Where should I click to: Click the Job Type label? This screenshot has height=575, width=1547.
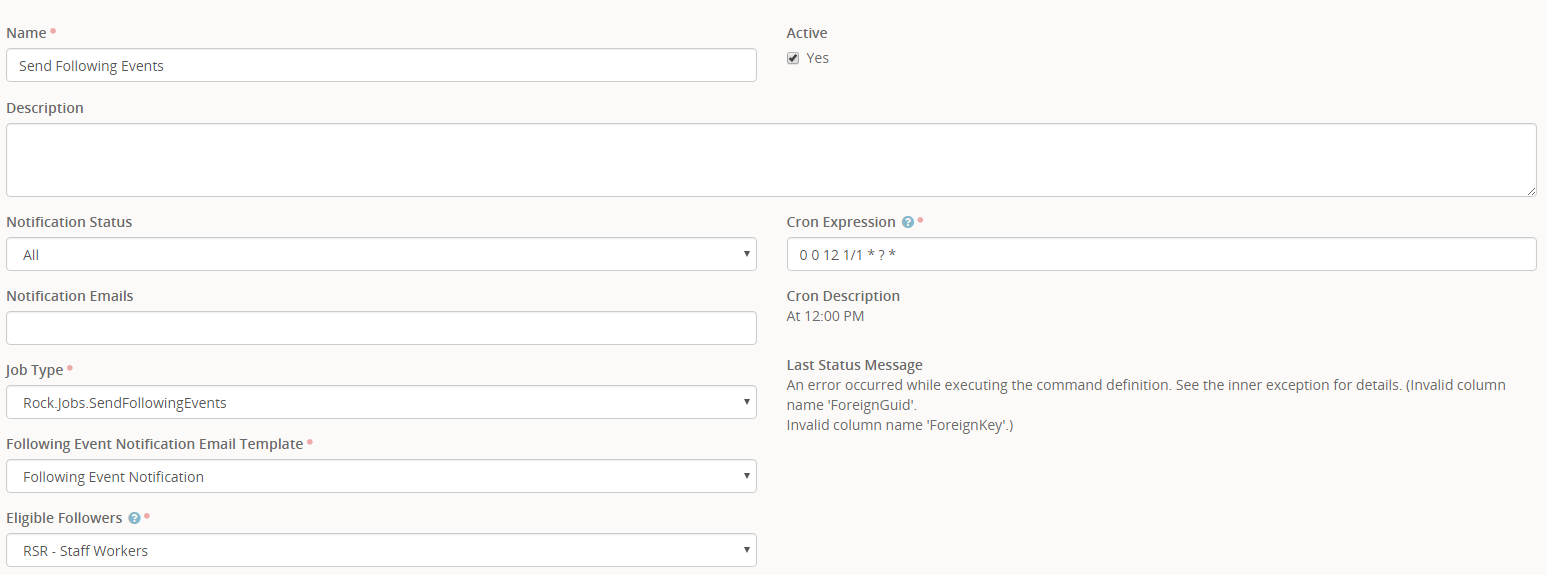point(35,370)
